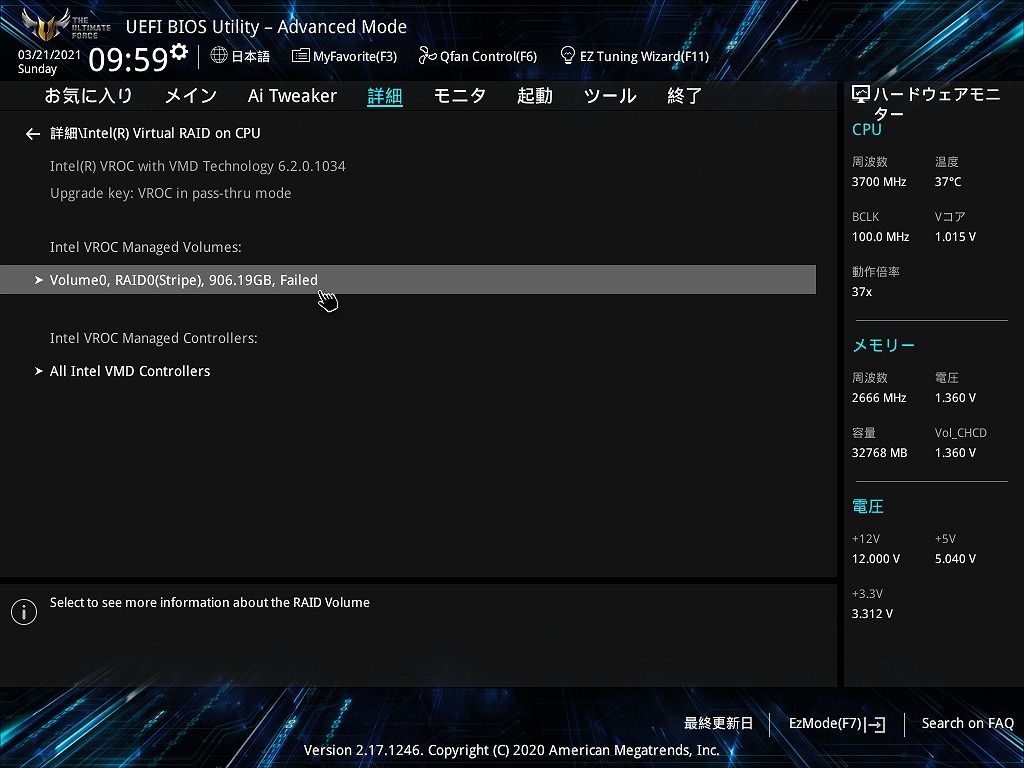Screen dimensions: 1024x768
Task: Click the CPU section heading in hardware monitor
Action: pyautogui.click(x=867, y=130)
